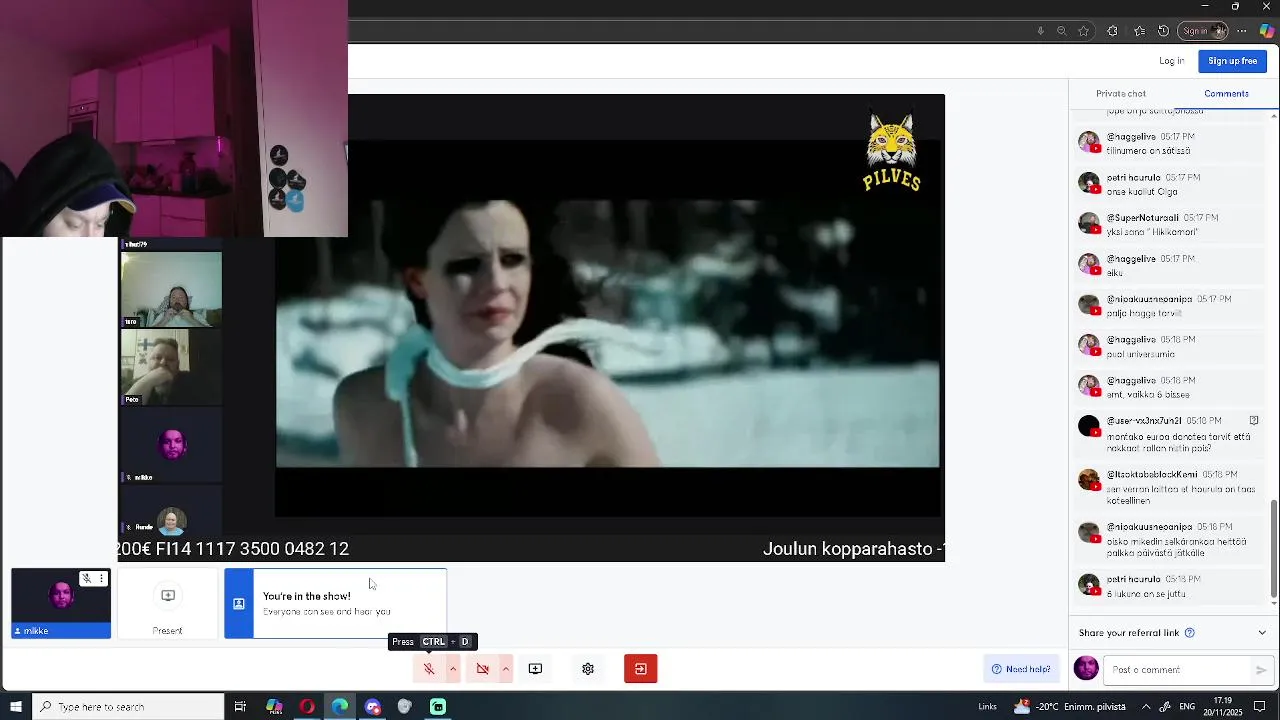Switch to the Private chat tab
1280x720 pixels.
[x=1121, y=93]
